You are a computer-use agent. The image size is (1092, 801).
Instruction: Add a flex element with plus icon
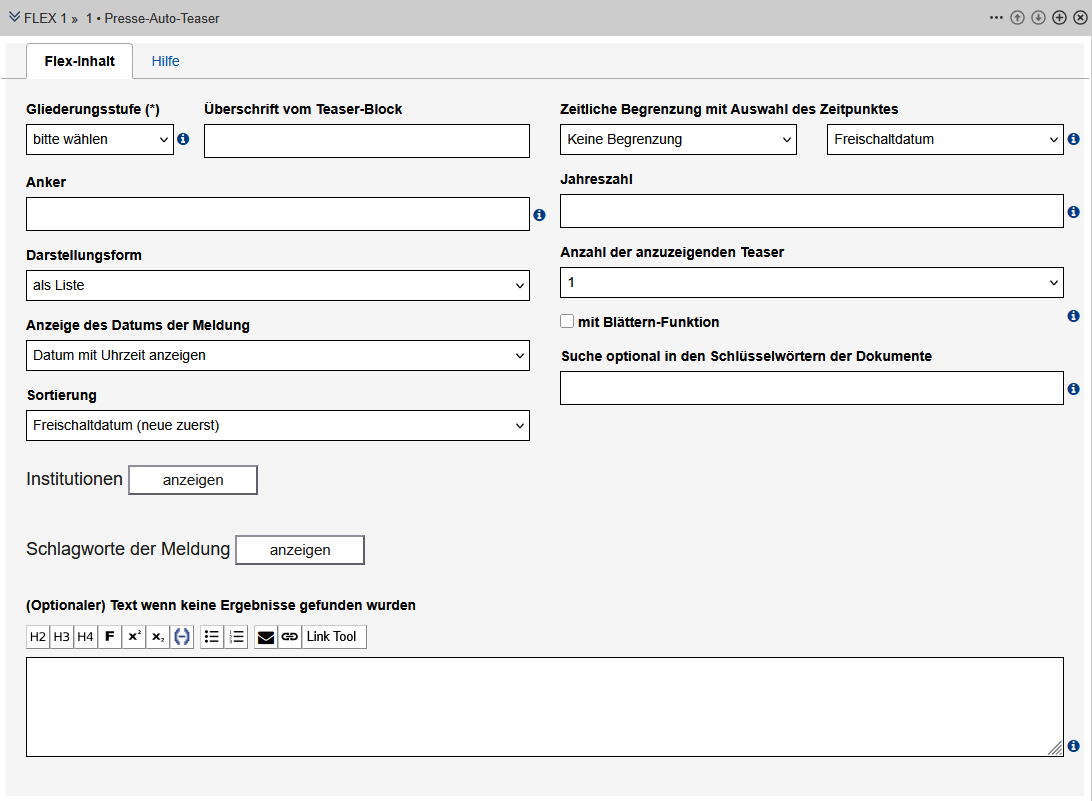(x=1059, y=18)
